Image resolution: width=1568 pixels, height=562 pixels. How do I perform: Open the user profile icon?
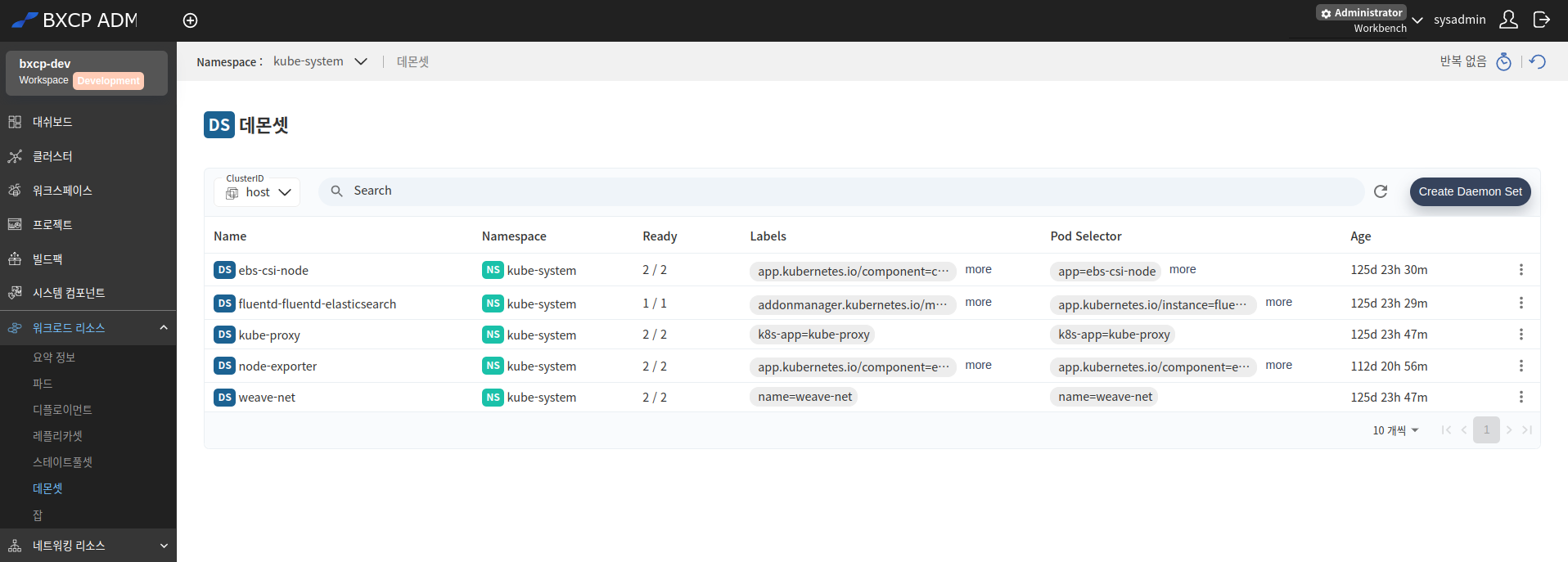pos(1508,20)
